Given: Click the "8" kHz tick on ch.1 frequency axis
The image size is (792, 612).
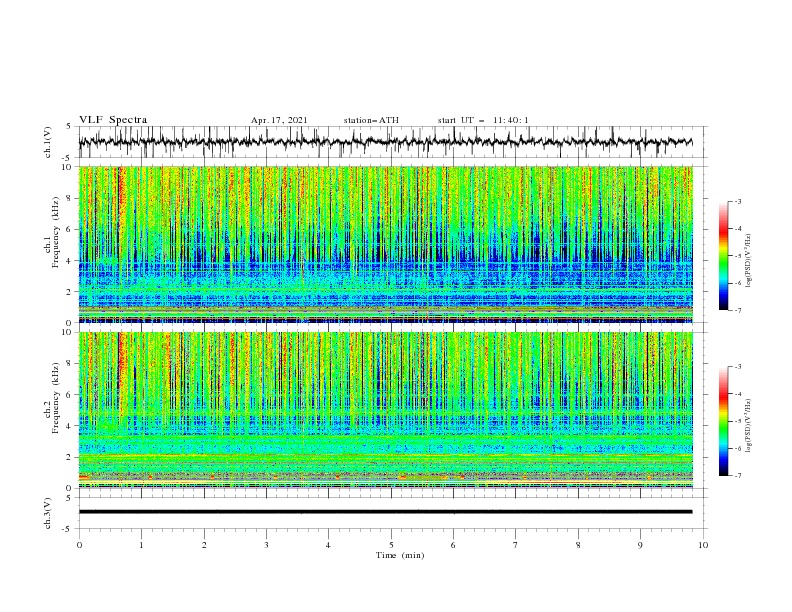Looking at the screenshot, I should click(70, 198).
